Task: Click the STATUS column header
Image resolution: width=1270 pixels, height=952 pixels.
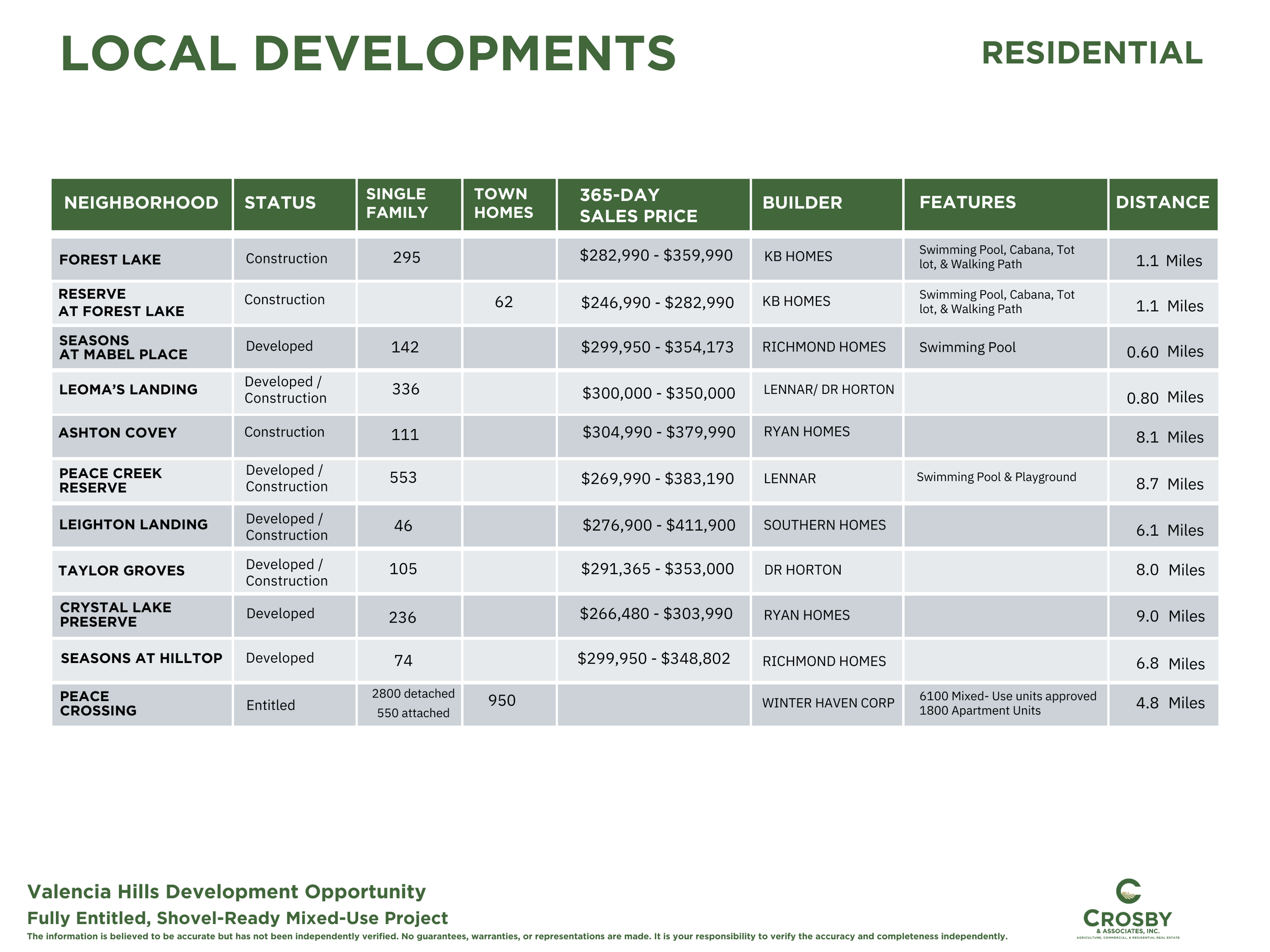Action: [x=280, y=203]
